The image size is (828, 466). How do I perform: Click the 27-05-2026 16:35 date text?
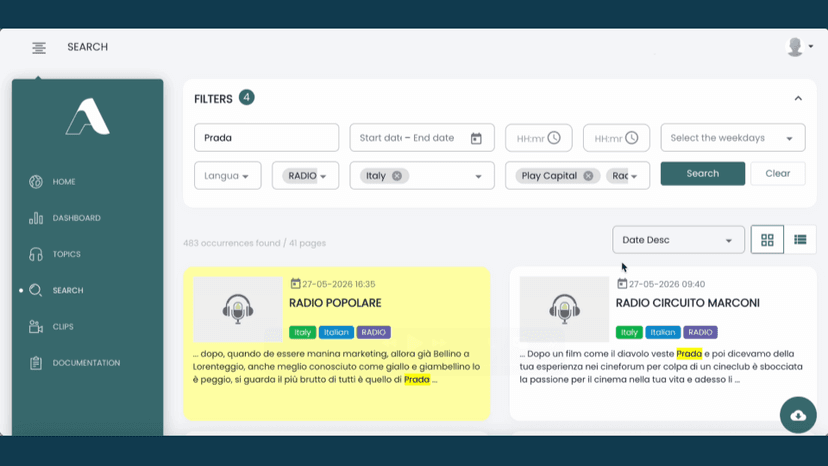[x=338, y=284]
